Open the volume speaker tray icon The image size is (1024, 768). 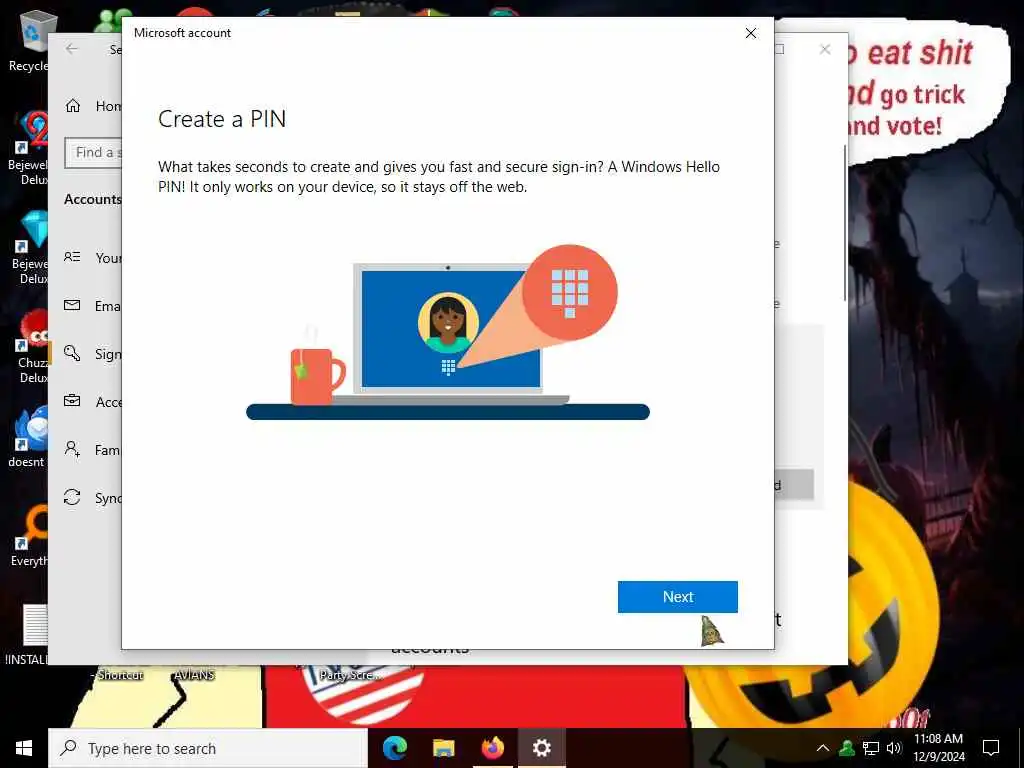coord(894,748)
